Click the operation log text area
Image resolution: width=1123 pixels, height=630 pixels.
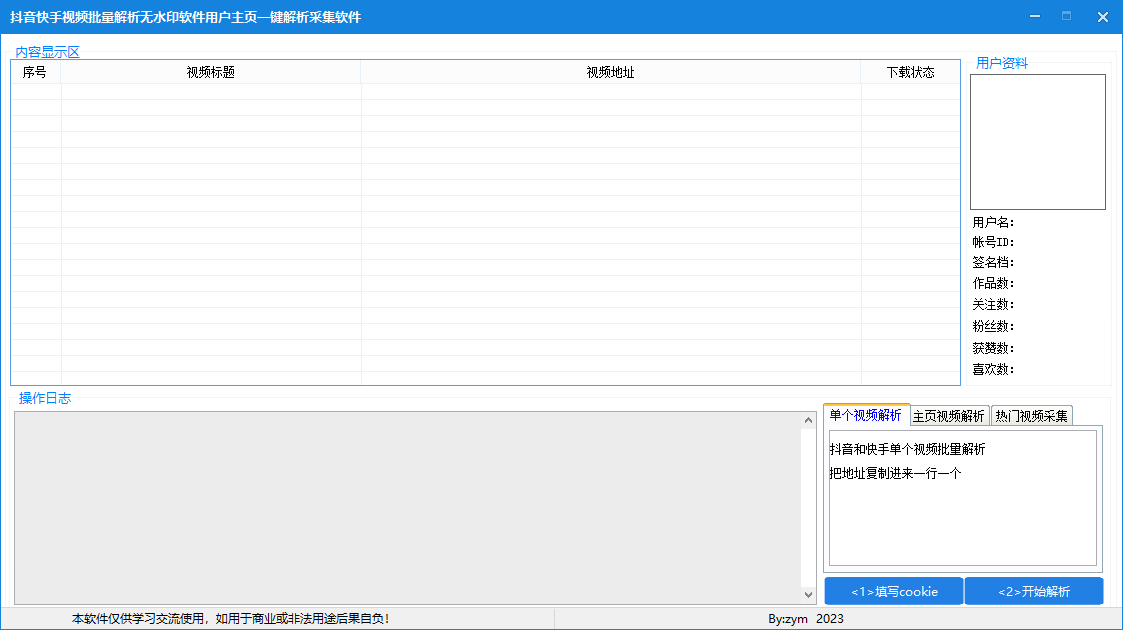point(408,508)
